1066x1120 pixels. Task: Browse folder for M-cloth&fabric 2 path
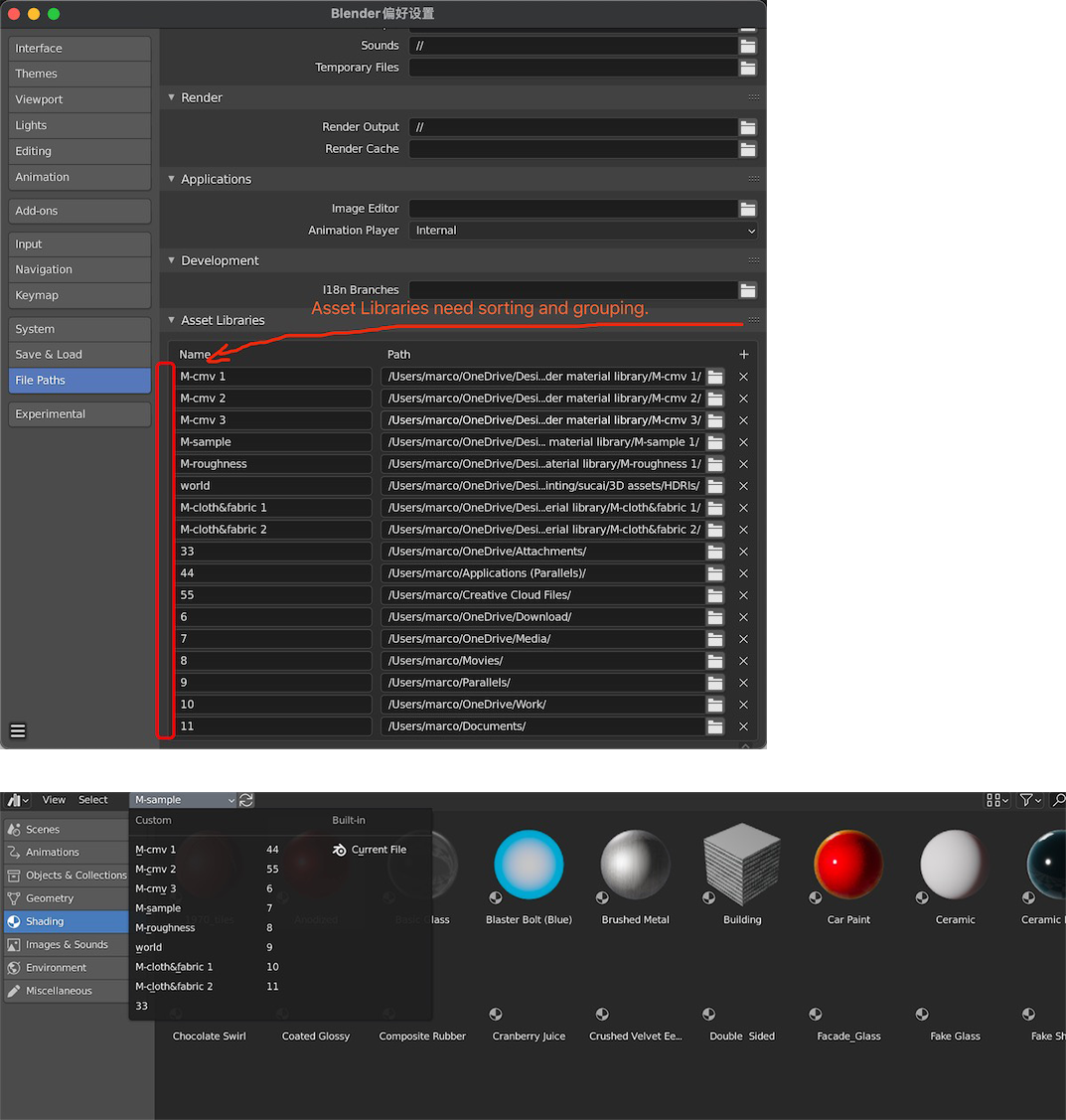click(714, 530)
